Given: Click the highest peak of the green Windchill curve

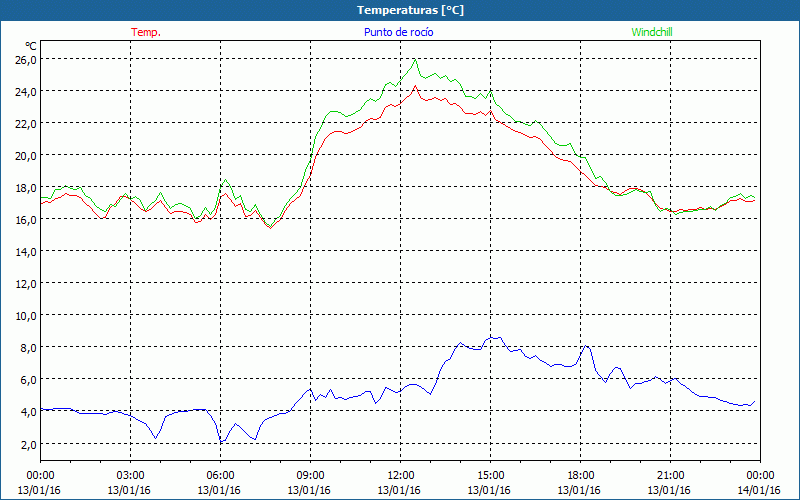Looking at the screenshot, I should click(x=415, y=59).
